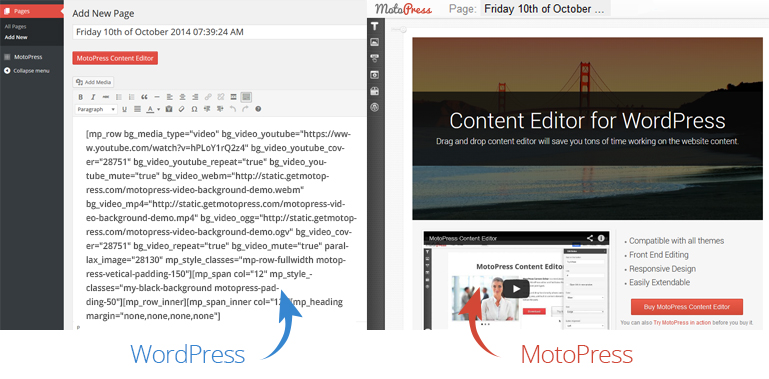Click the Add Media button
769x379 pixels.
pyautogui.click(x=93, y=82)
